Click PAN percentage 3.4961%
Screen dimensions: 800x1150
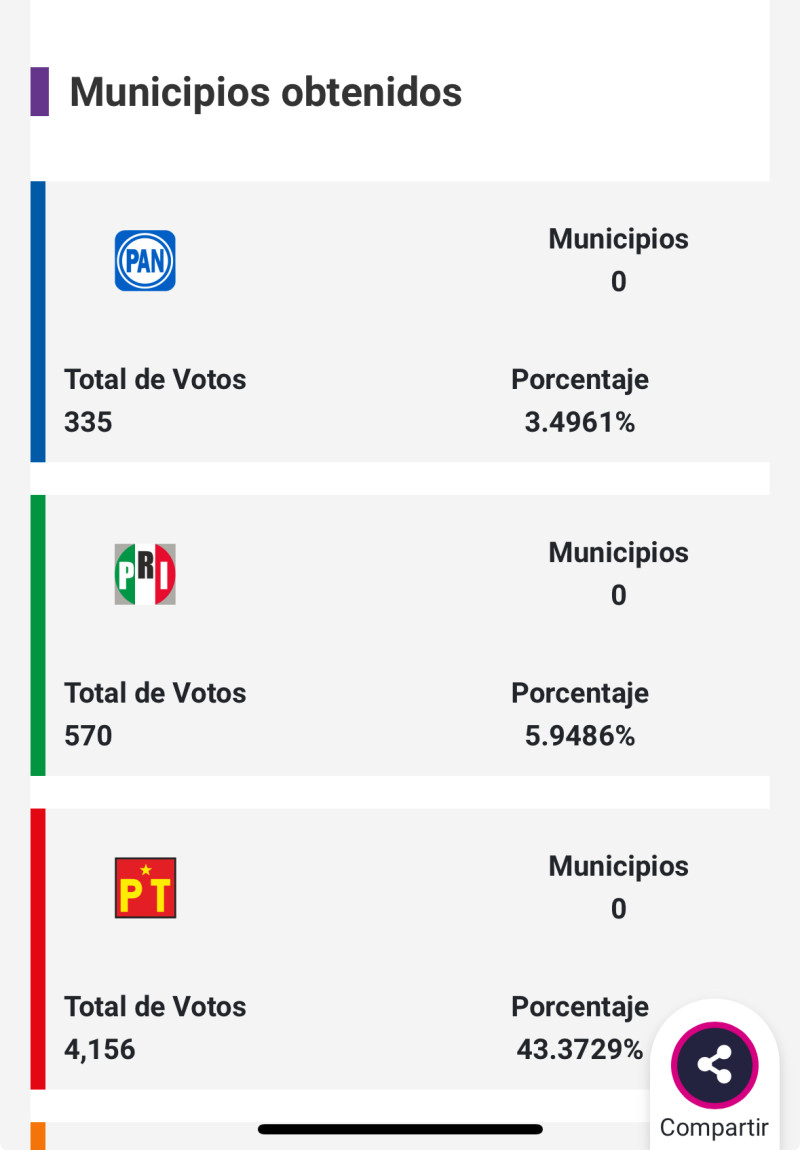pos(580,423)
